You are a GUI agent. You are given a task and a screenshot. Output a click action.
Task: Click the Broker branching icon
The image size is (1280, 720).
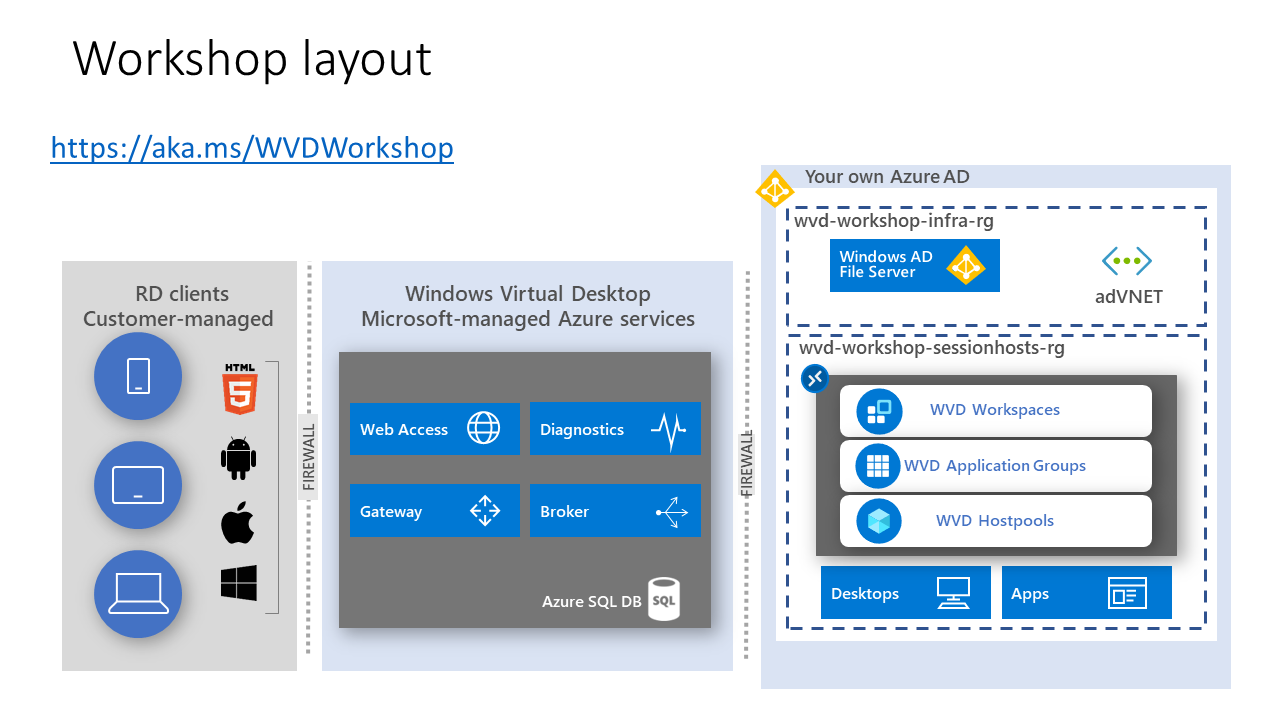coord(670,510)
